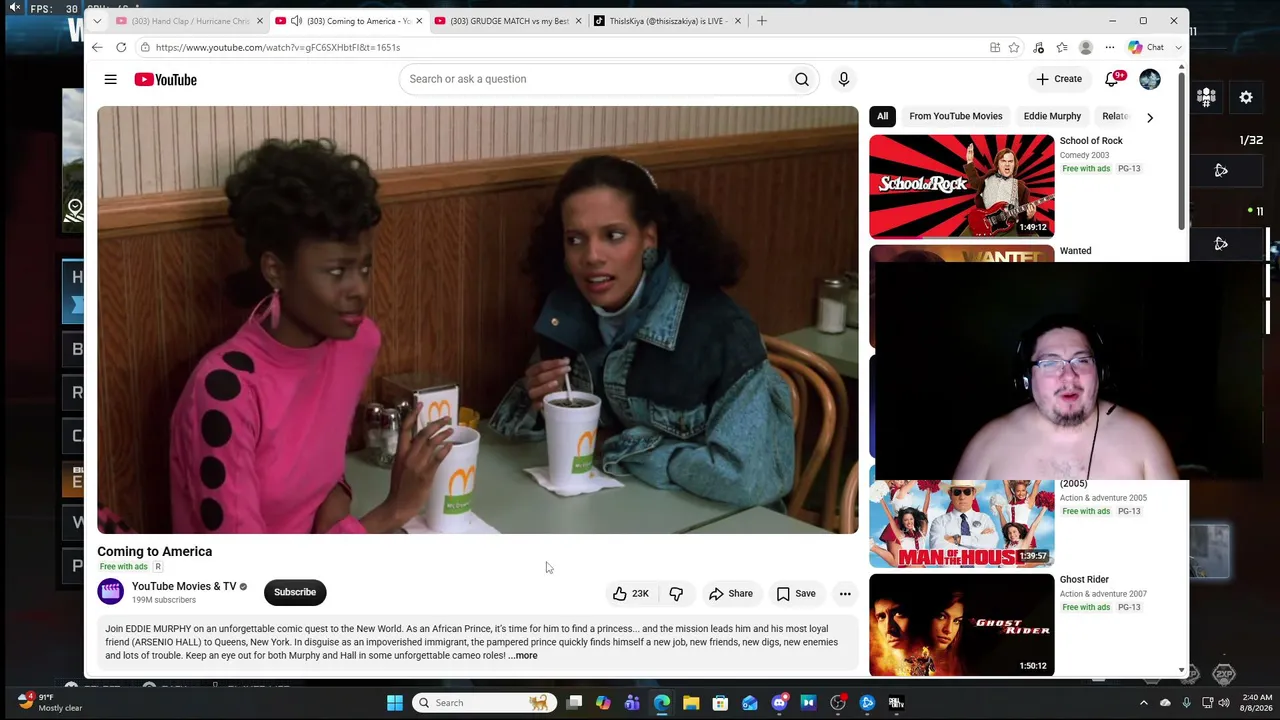The image size is (1280, 720).
Task: Open browser Settings and more menu
Action: 1110,47
